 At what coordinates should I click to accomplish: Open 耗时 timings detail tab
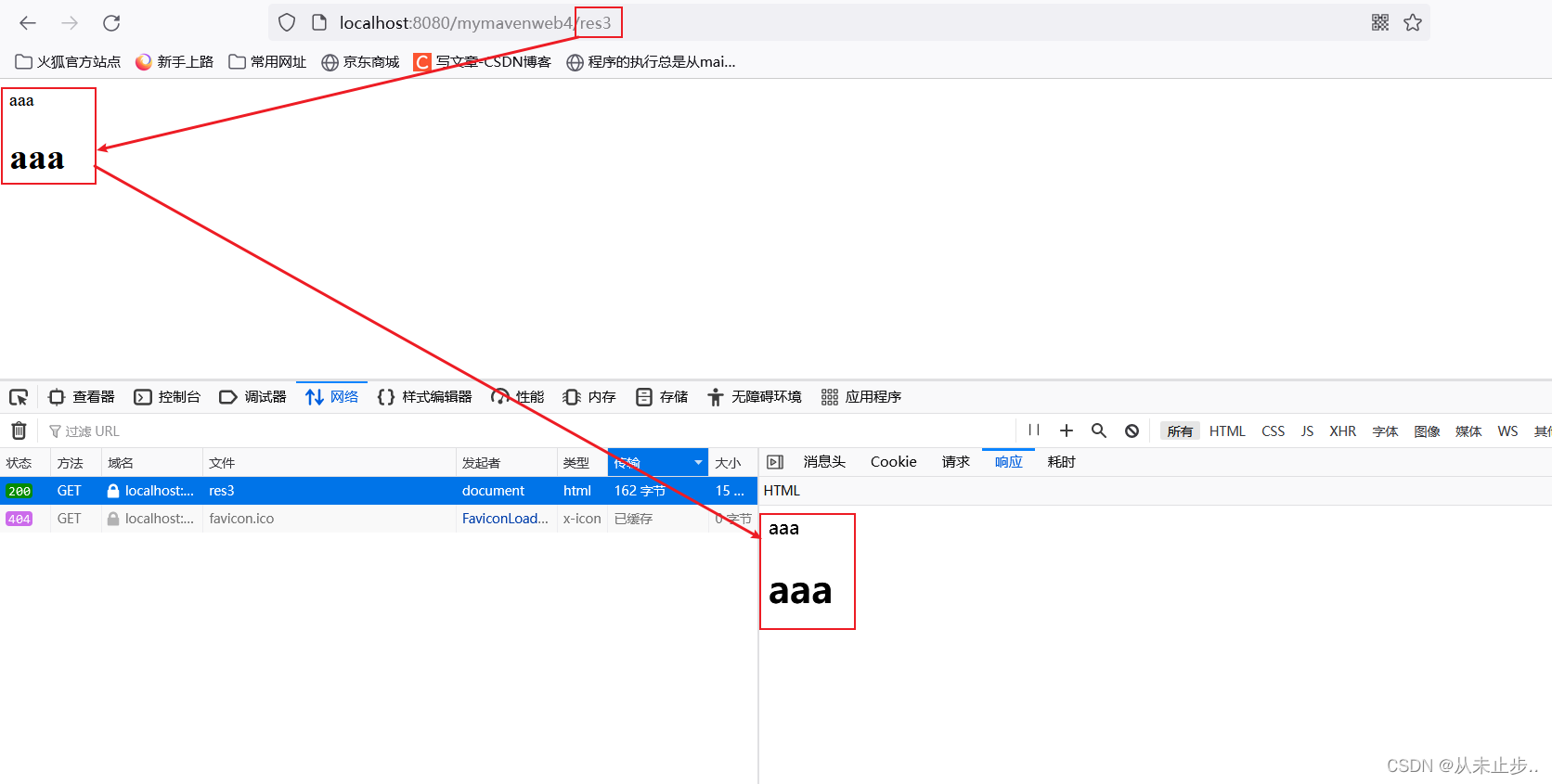1061,462
